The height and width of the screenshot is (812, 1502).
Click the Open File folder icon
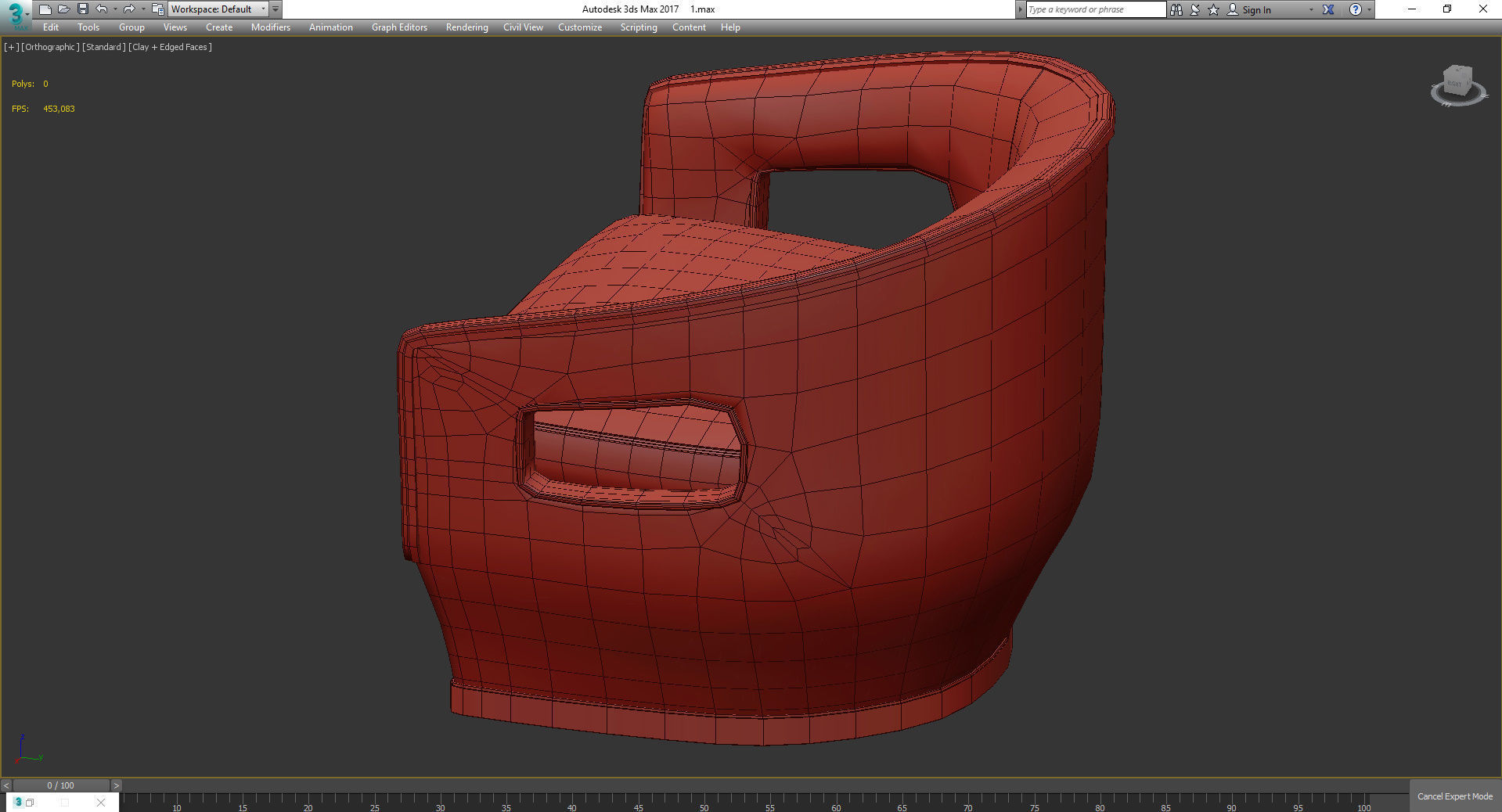(64, 9)
